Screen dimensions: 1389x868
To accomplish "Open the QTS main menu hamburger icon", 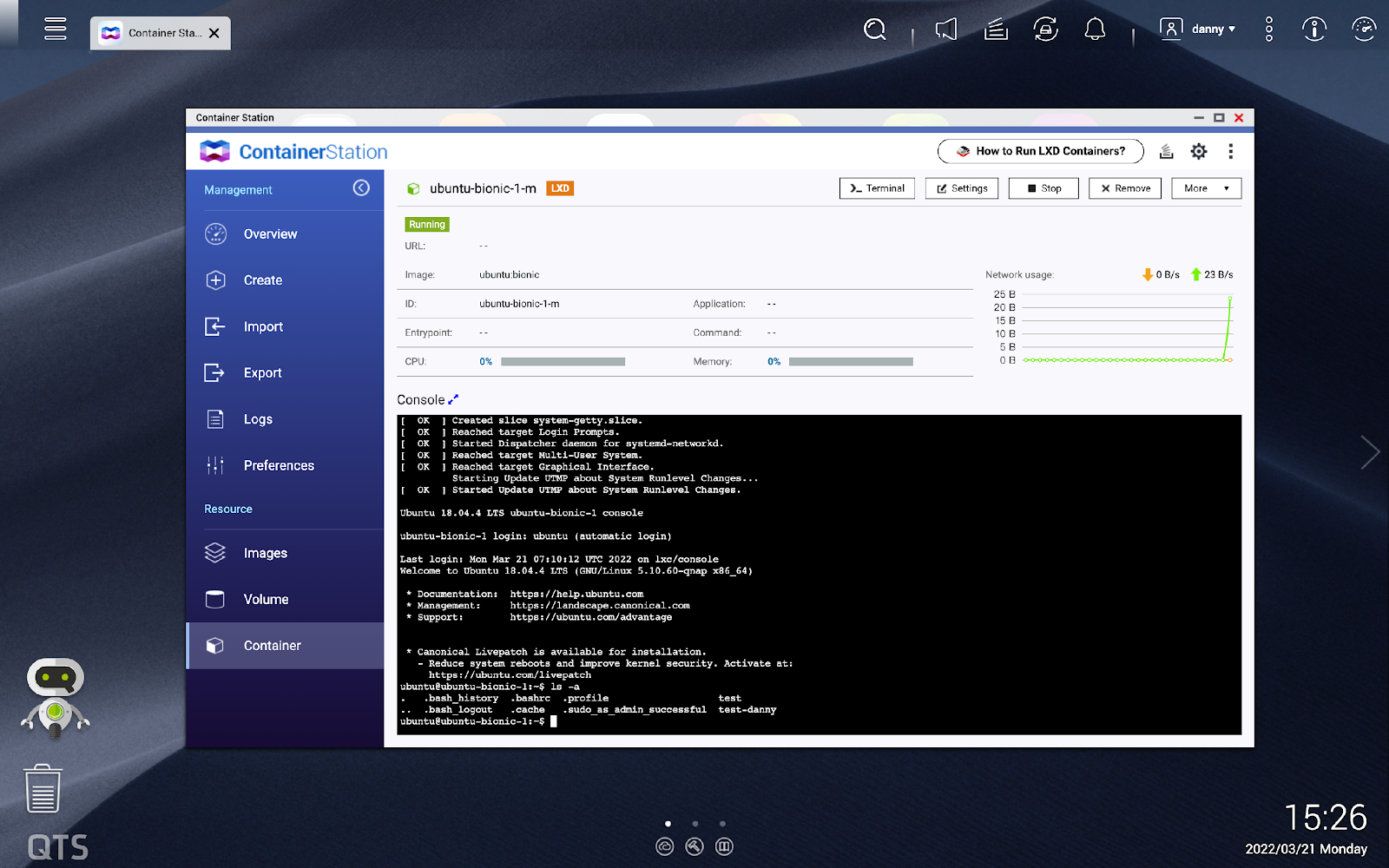I will click(56, 29).
